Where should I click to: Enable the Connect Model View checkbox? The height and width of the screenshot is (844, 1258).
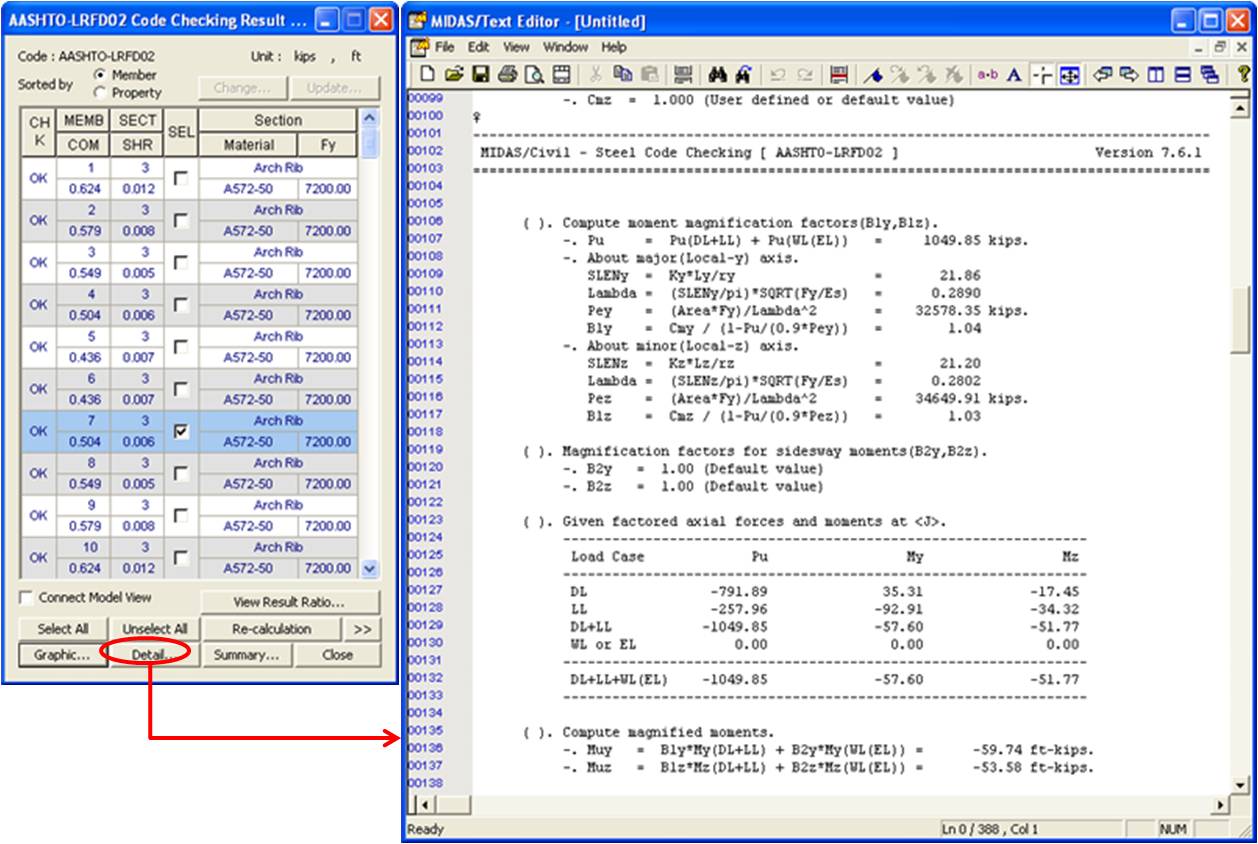(27, 598)
